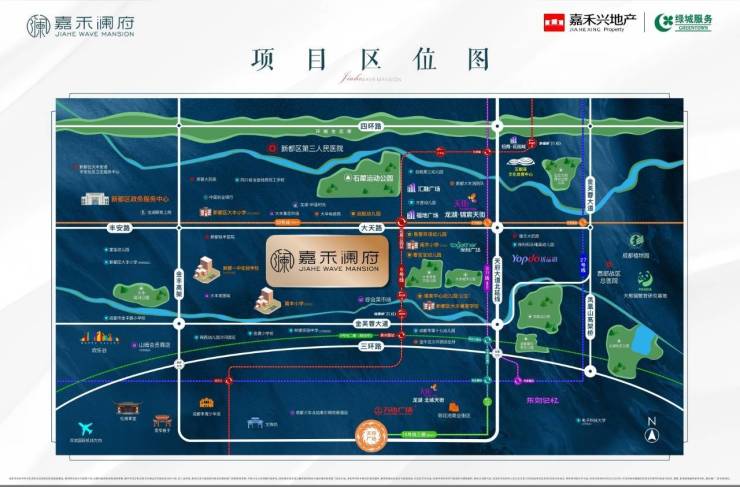
Task: Click the 三环路 road label
Action: click(371, 346)
